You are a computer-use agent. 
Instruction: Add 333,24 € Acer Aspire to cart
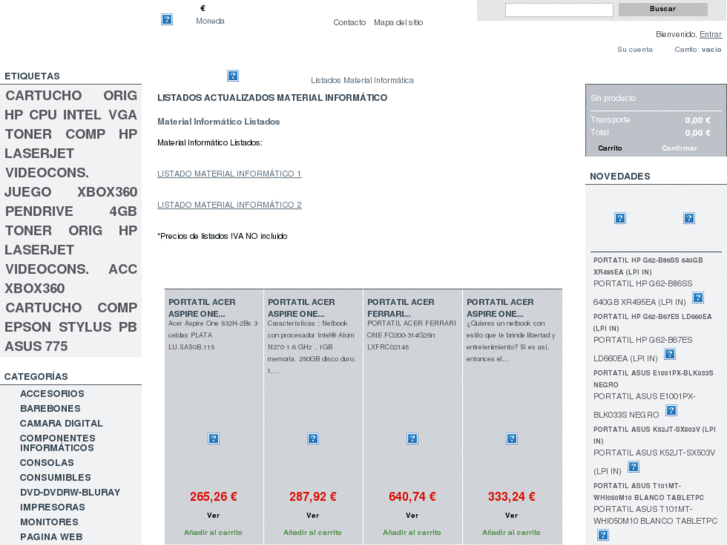[x=511, y=532]
